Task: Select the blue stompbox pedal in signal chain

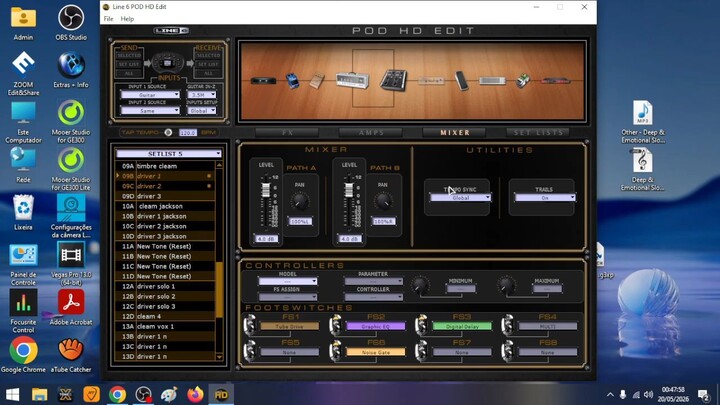Action: tap(292, 80)
